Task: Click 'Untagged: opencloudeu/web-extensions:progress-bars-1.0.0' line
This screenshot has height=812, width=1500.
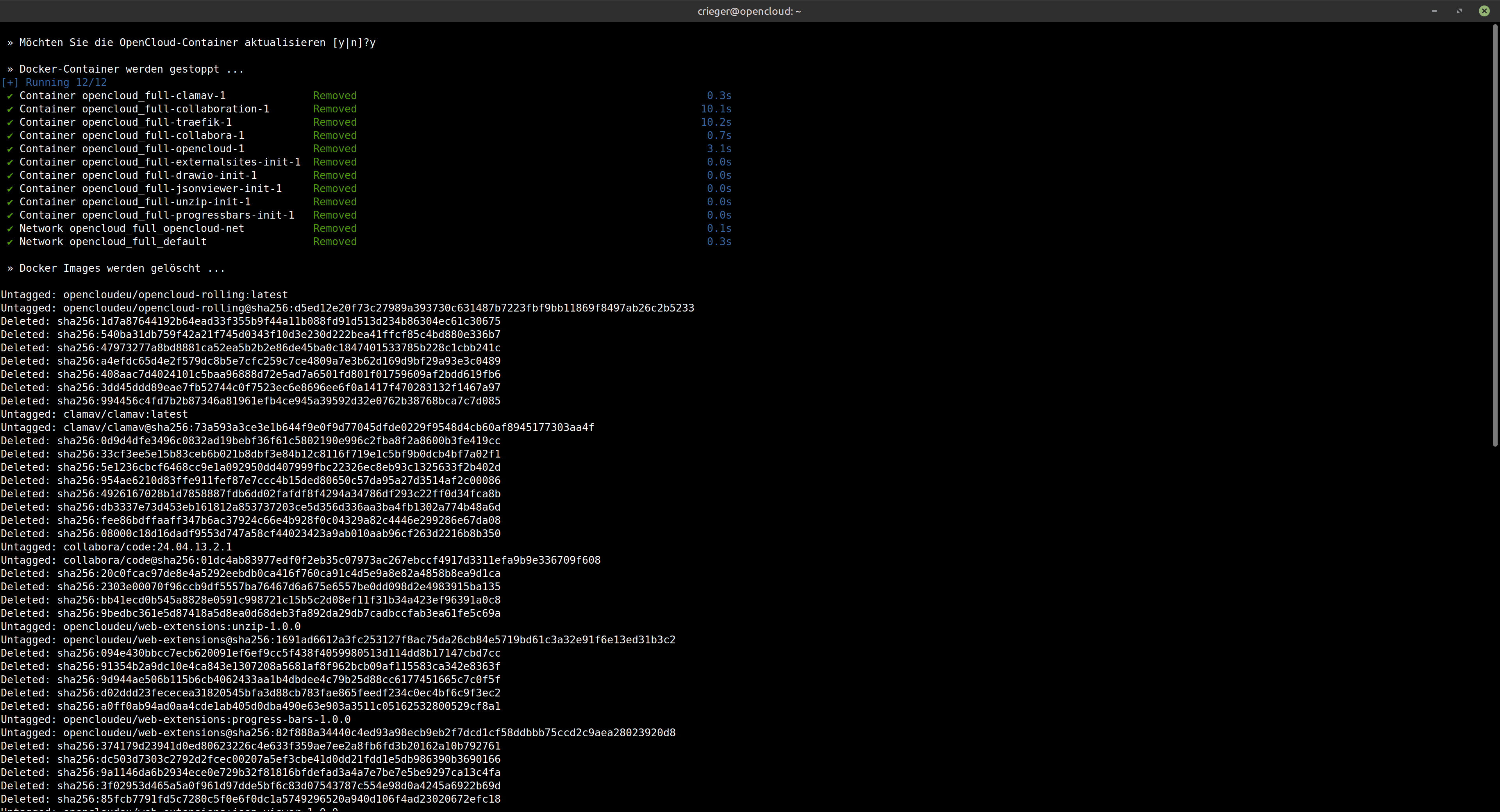Action: pos(176,719)
